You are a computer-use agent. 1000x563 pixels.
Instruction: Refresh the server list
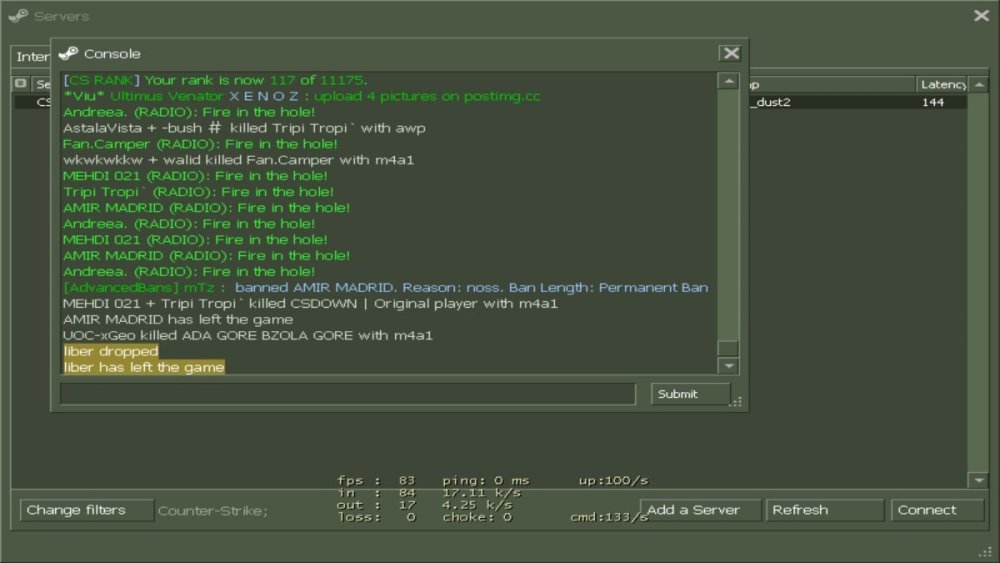(x=825, y=510)
